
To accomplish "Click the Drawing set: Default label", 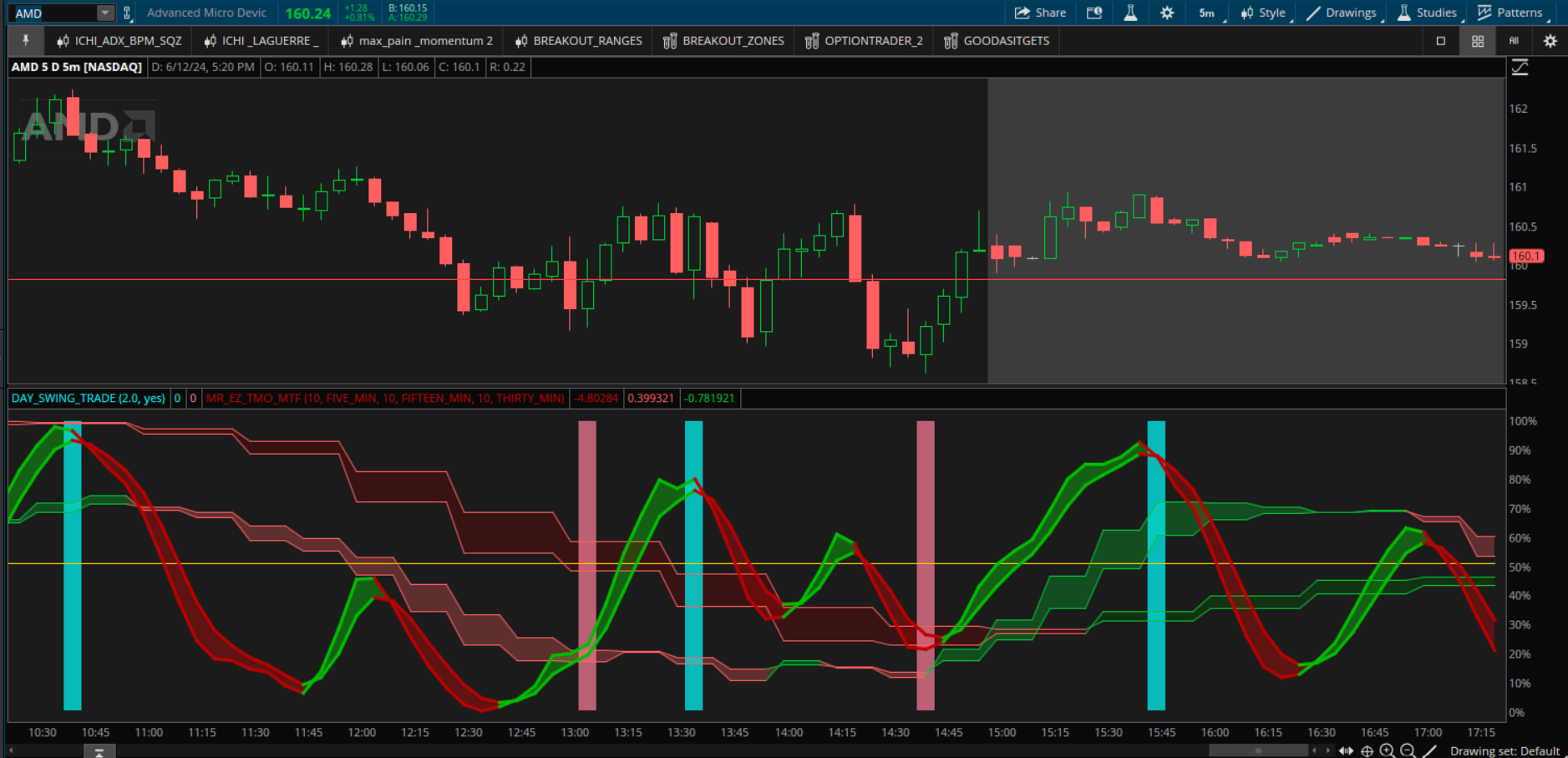I will [1504, 750].
